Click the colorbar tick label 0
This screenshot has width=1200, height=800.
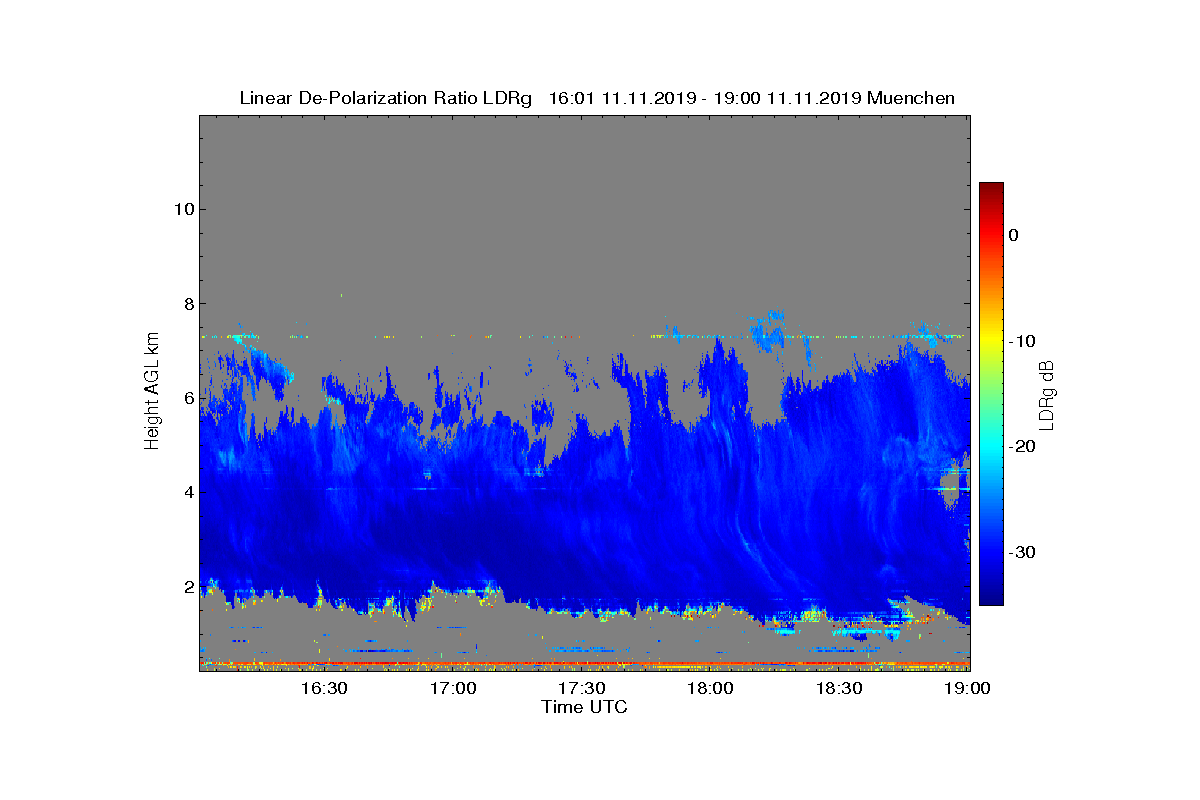tap(1013, 235)
